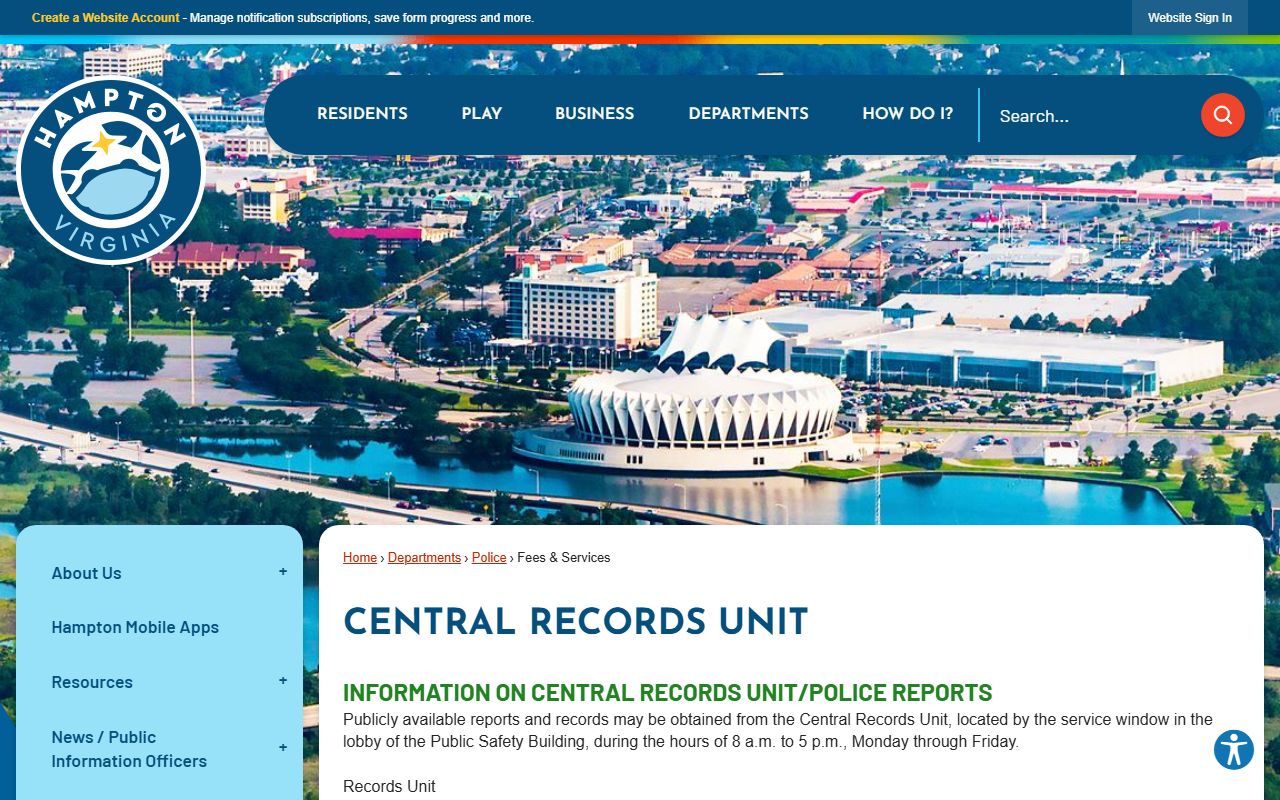Click the Website Sign In button
Image resolution: width=1280 pixels, height=800 pixels.
1190,18
